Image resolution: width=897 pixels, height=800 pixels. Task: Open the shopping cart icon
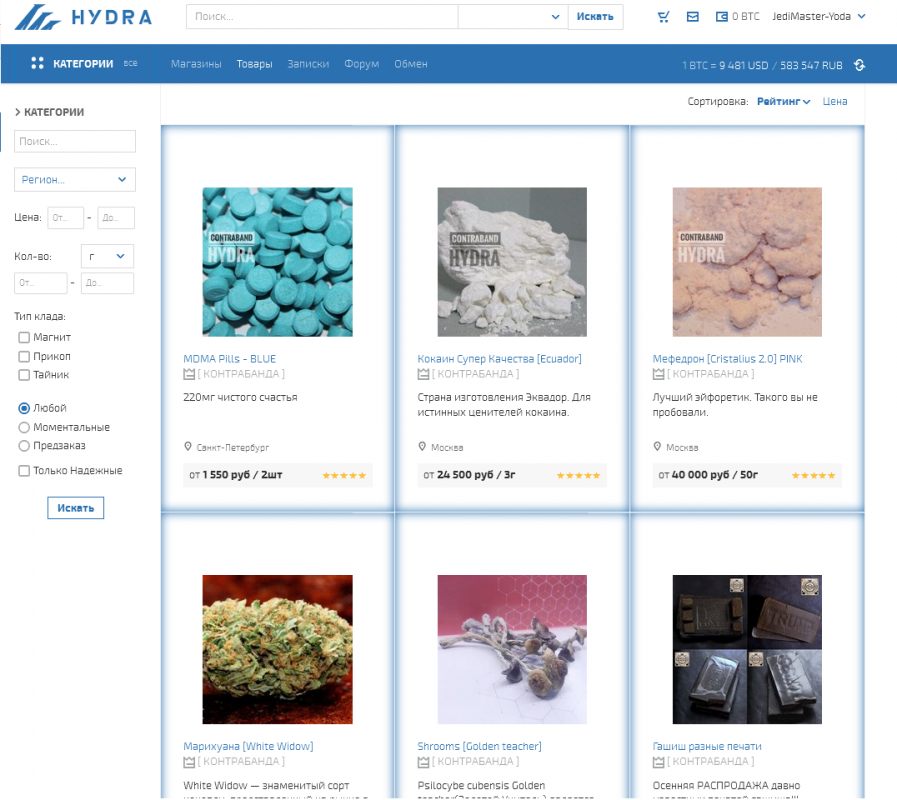pyautogui.click(x=664, y=17)
